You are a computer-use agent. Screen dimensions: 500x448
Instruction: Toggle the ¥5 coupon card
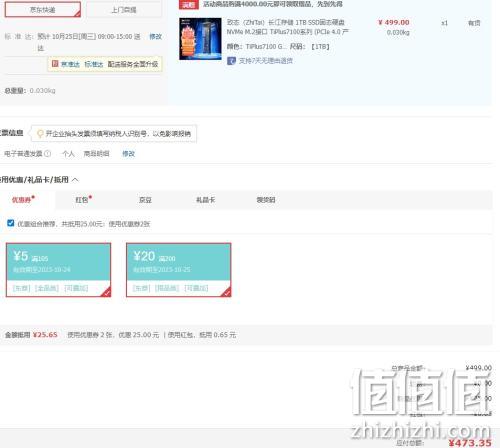pos(58,270)
